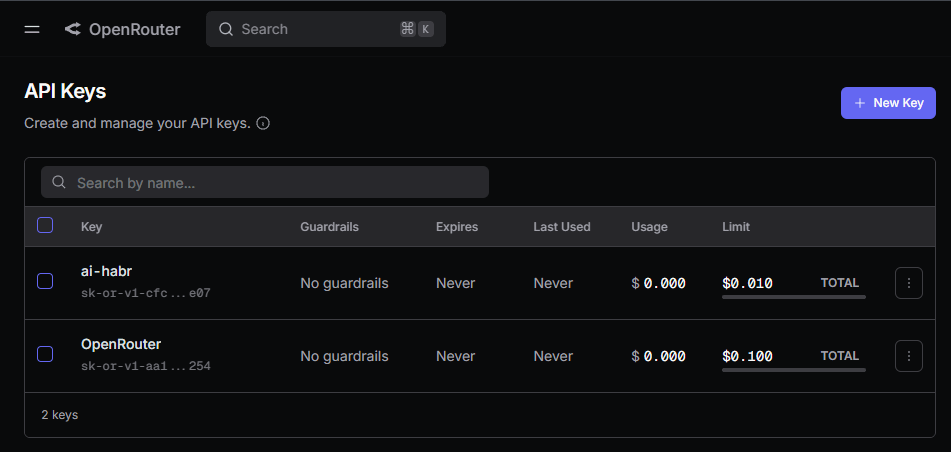Click the Usage column header
This screenshot has height=452, width=951.
click(649, 227)
